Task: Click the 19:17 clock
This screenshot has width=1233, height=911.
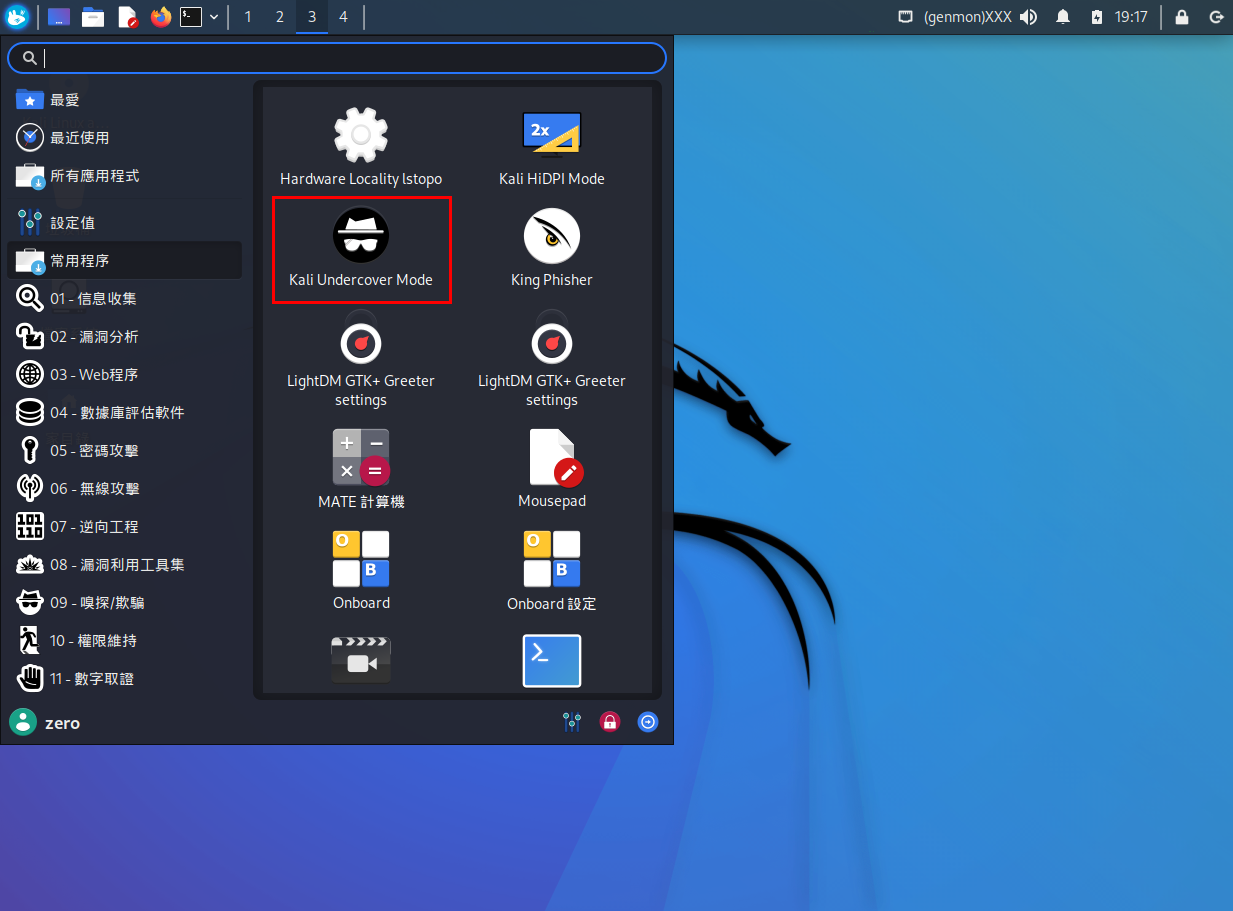Action: [1131, 17]
